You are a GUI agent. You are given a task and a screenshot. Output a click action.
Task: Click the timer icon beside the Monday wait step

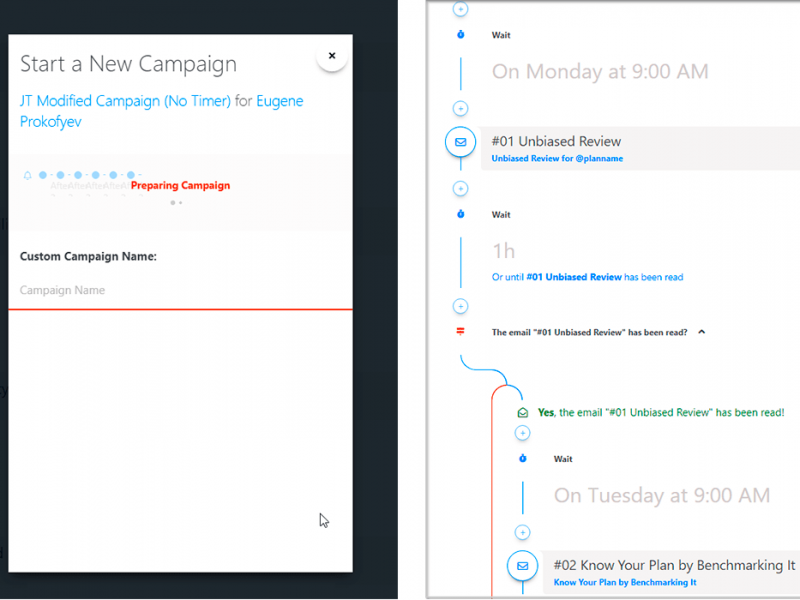(460, 35)
